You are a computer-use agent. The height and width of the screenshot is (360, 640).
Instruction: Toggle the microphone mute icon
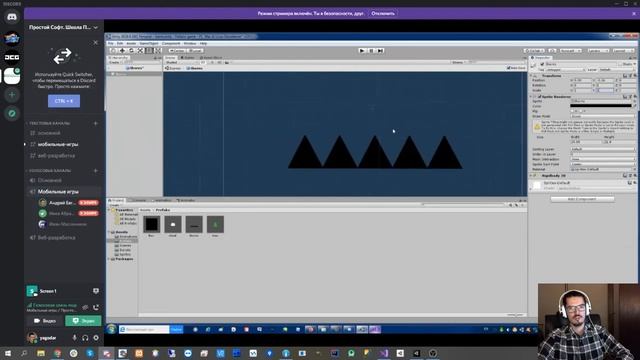tap(74, 338)
